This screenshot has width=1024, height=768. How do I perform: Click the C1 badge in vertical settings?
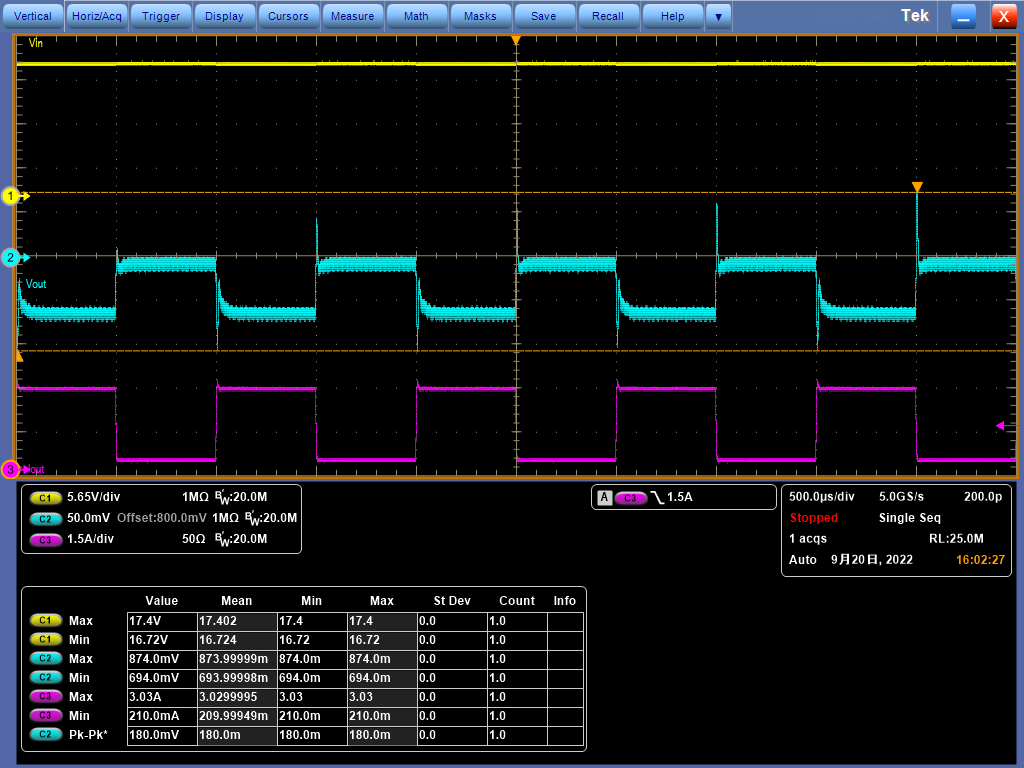pyautogui.click(x=45, y=497)
